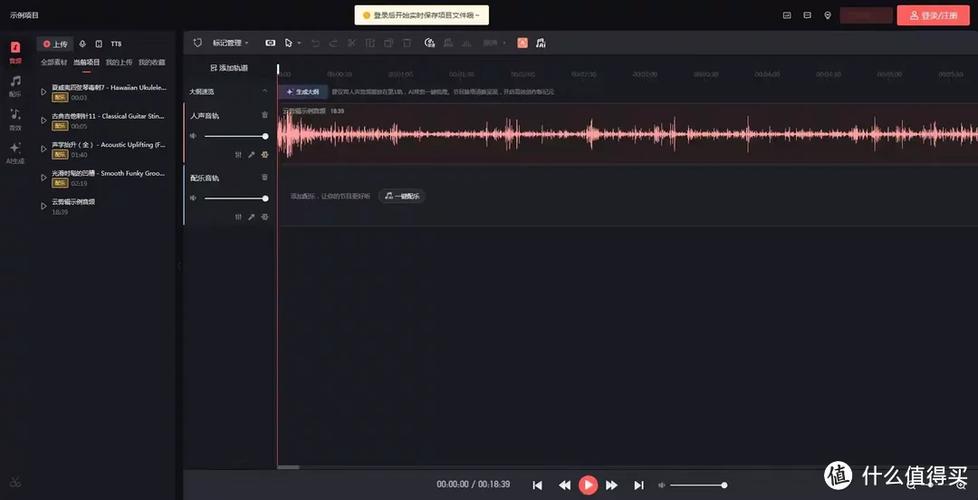Click the white clock-shaped toolbar icon
The width and height of the screenshot is (978, 500).
click(429, 43)
